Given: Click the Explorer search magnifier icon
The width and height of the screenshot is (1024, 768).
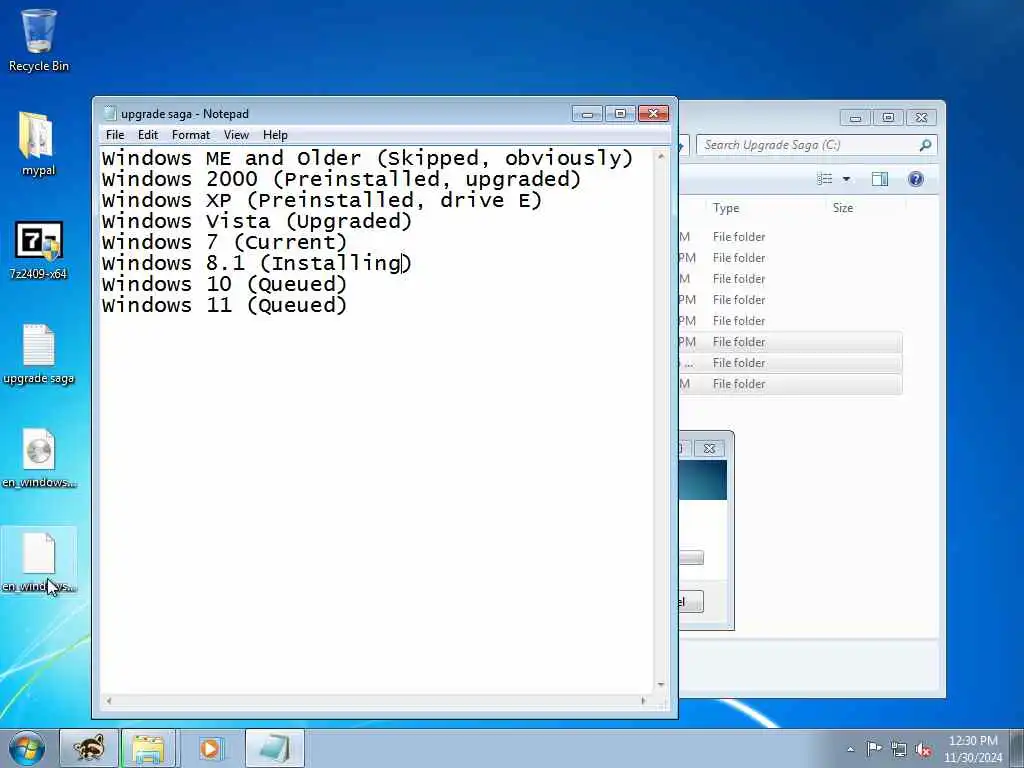Looking at the screenshot, I should pyautogui.click(x=925, y=145).
